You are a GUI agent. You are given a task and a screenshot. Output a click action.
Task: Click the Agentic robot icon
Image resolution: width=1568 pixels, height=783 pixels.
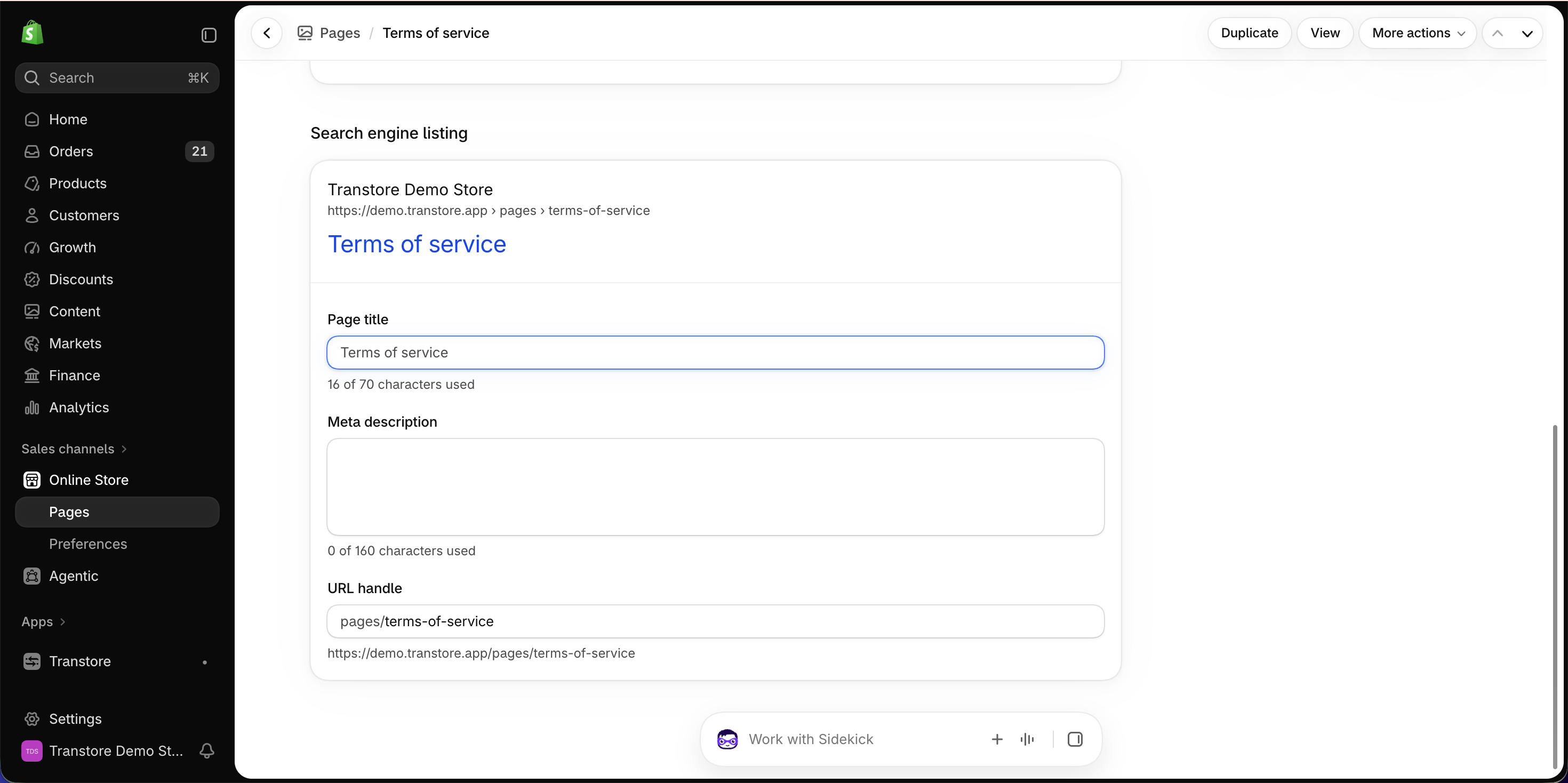31,576
